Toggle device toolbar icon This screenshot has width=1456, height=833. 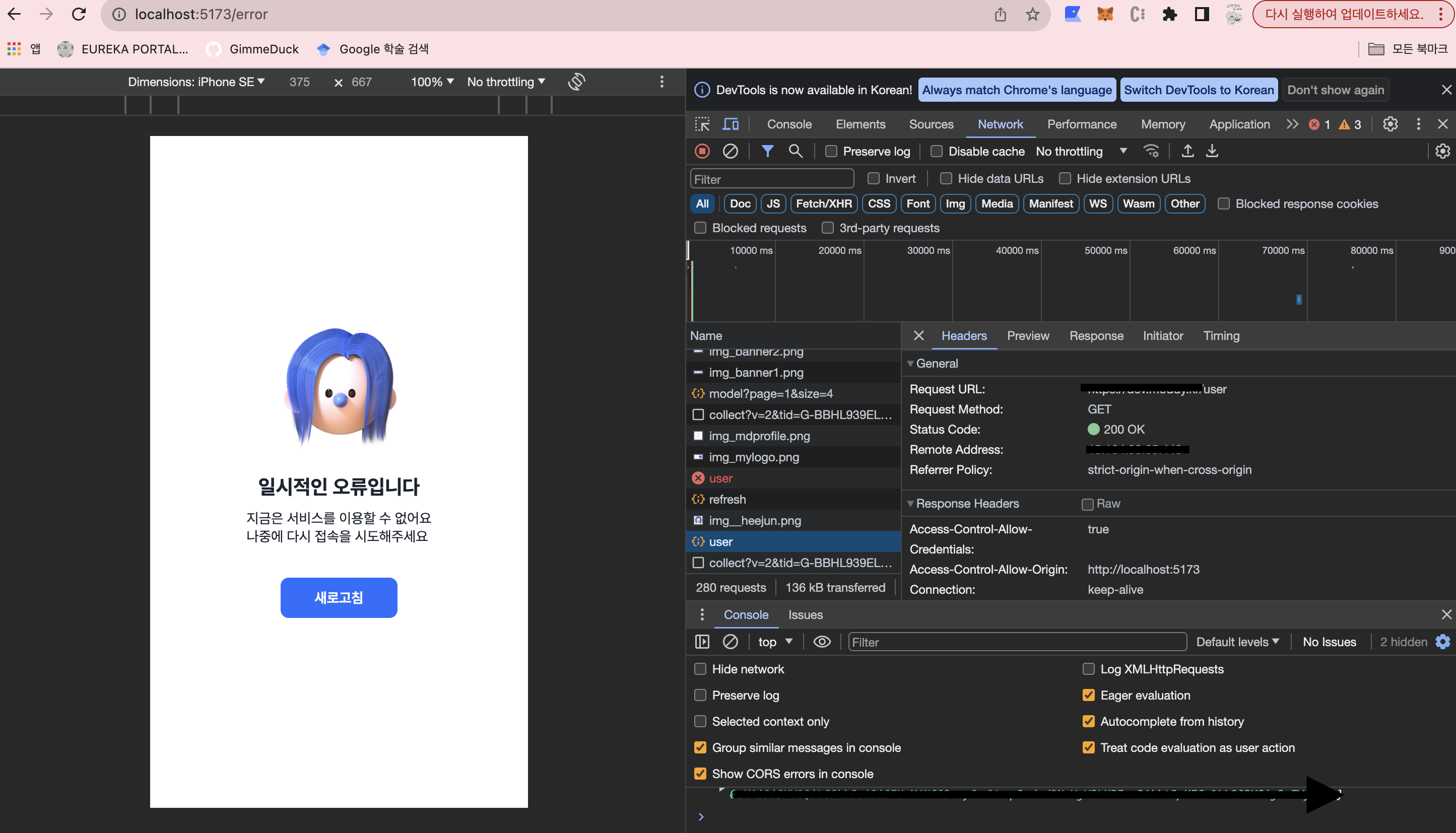(x=731, y=124)
